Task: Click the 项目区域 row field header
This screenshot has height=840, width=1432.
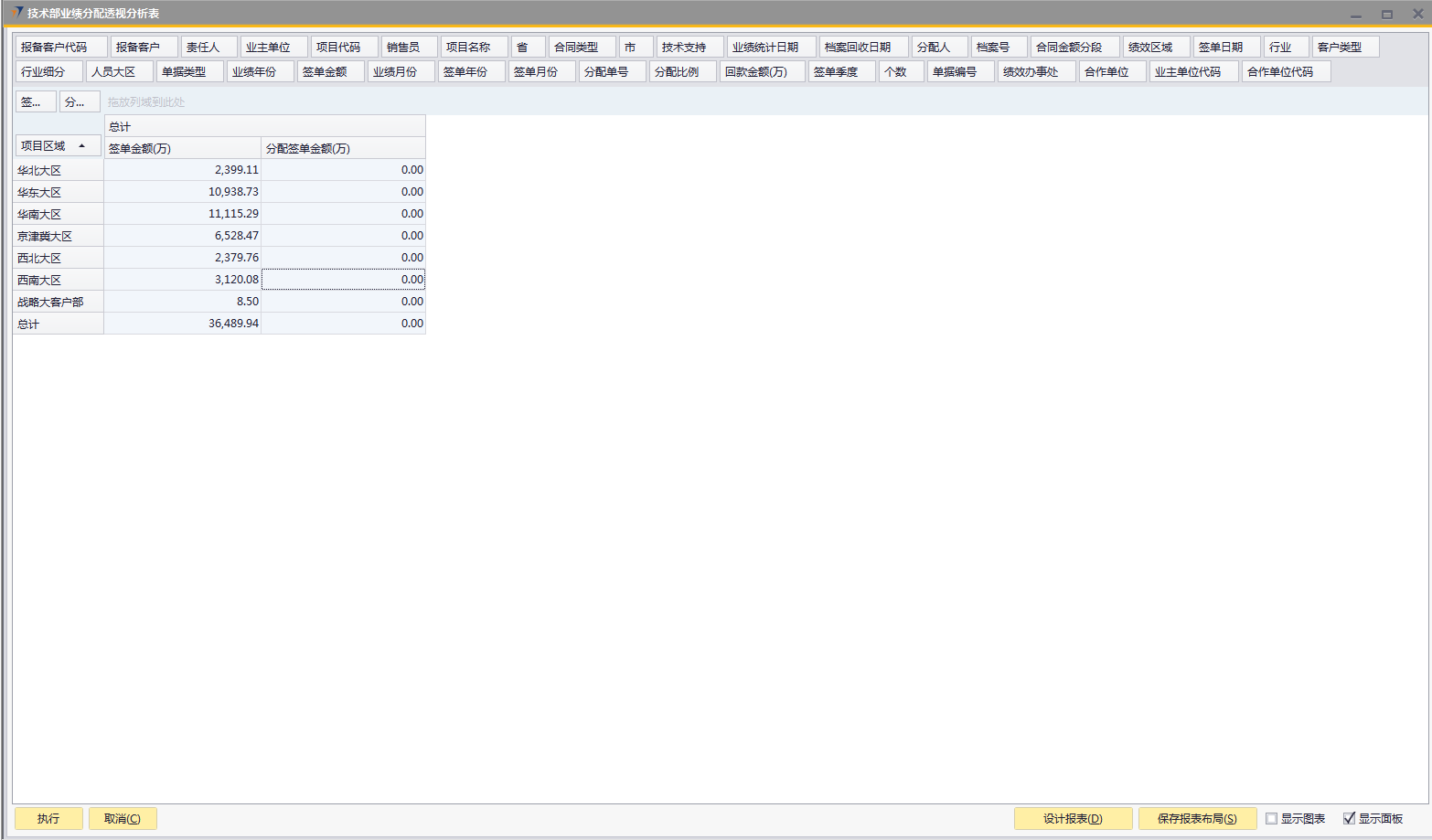Action: click(46, 146)
